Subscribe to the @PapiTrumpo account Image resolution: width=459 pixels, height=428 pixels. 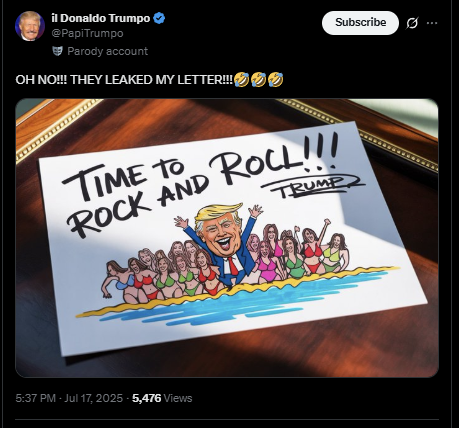point(360,23)
